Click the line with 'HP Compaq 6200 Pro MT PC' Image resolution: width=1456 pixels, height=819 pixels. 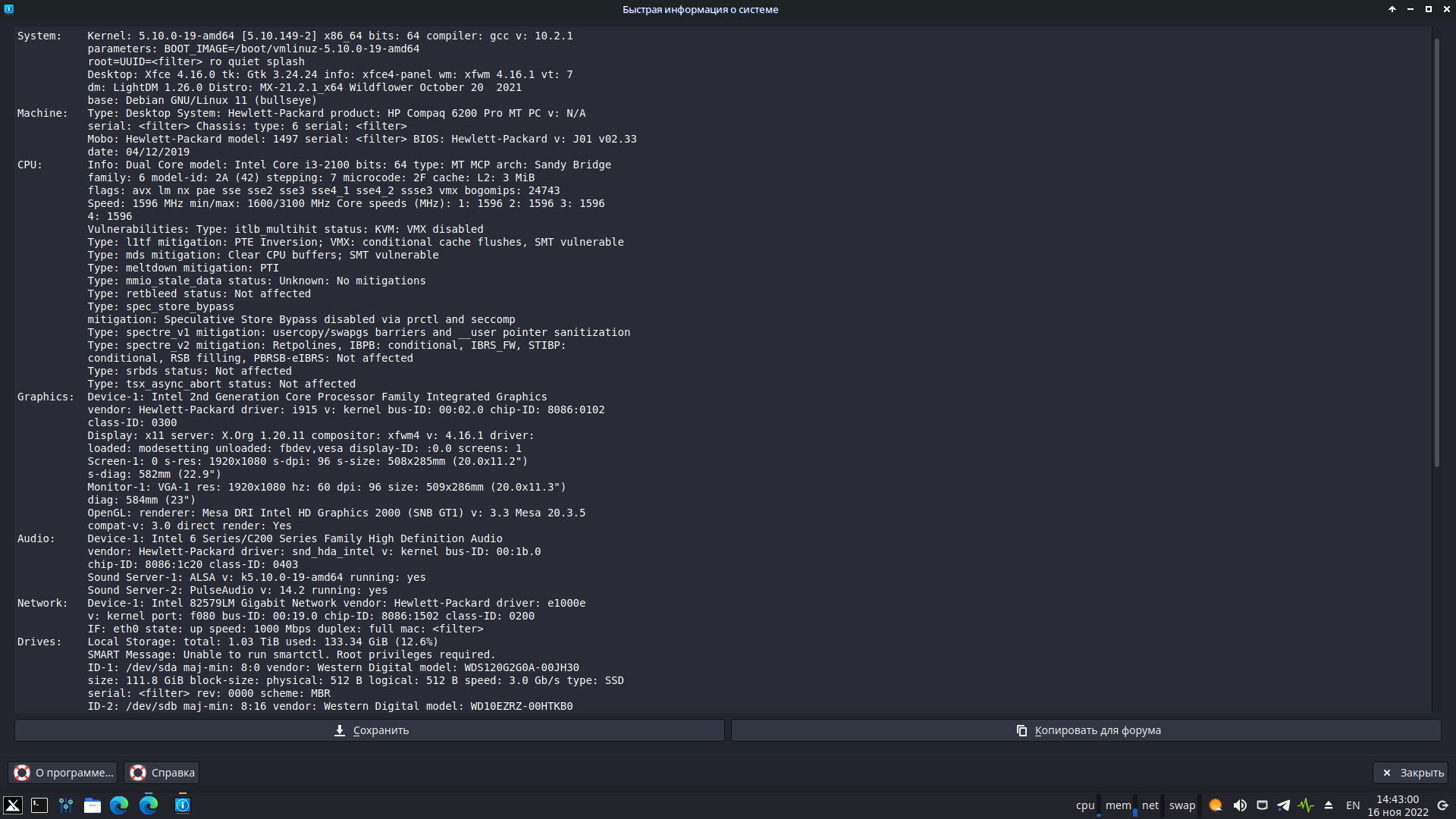pos(337,113)
